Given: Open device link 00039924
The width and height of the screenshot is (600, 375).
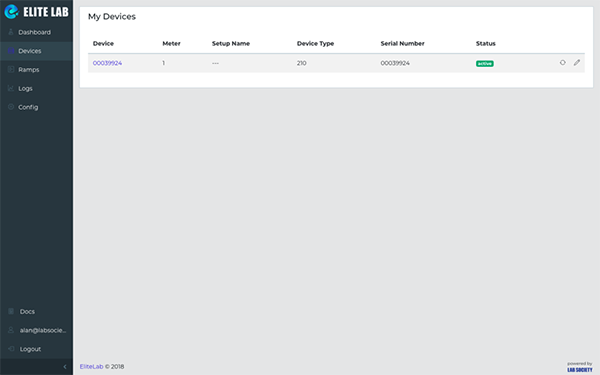Looking at the screenshot, I should (107, 63).
